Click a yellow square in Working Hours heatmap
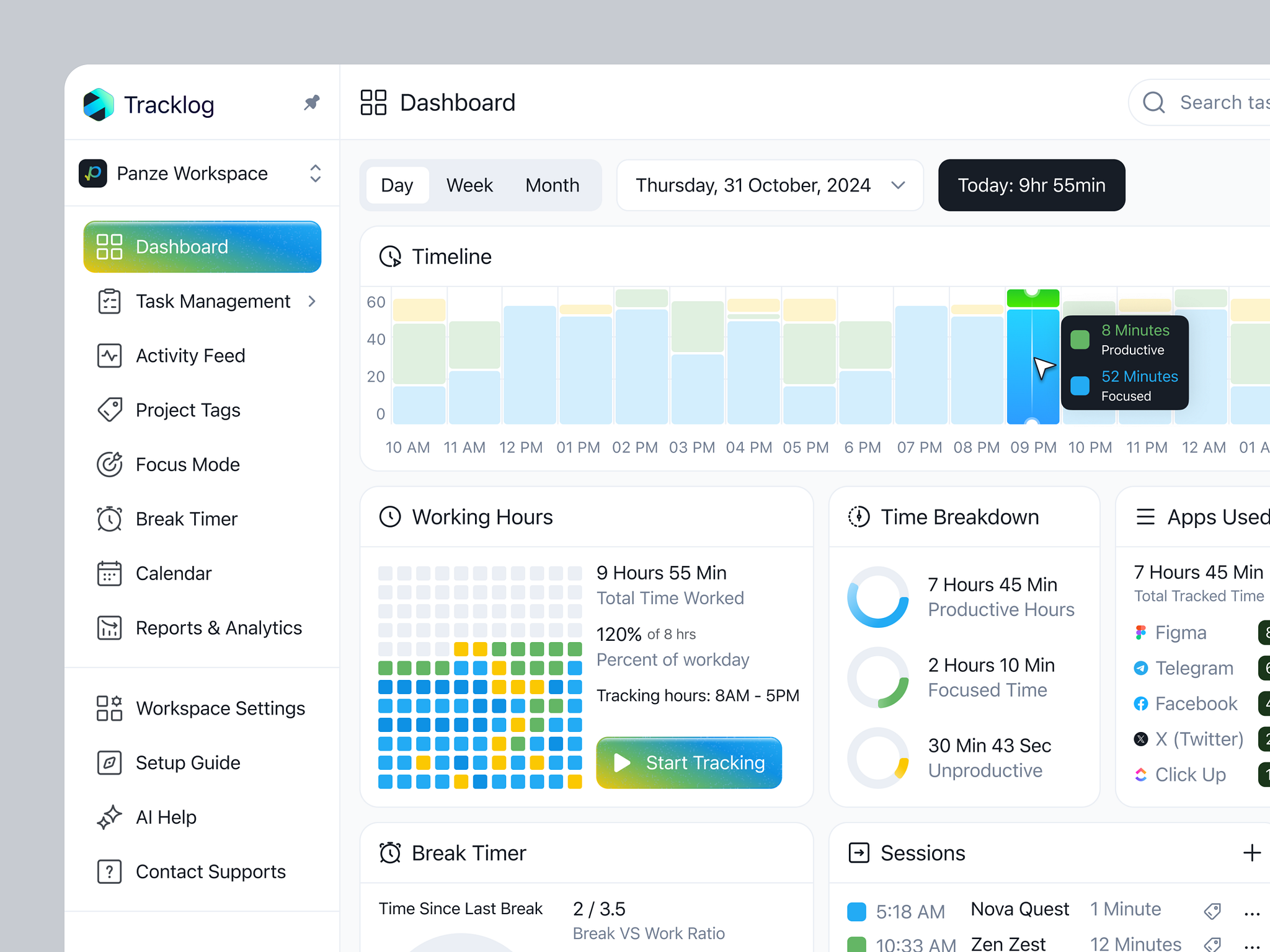The width and height of the screenshot is (1270, 952). click(461, 650)
